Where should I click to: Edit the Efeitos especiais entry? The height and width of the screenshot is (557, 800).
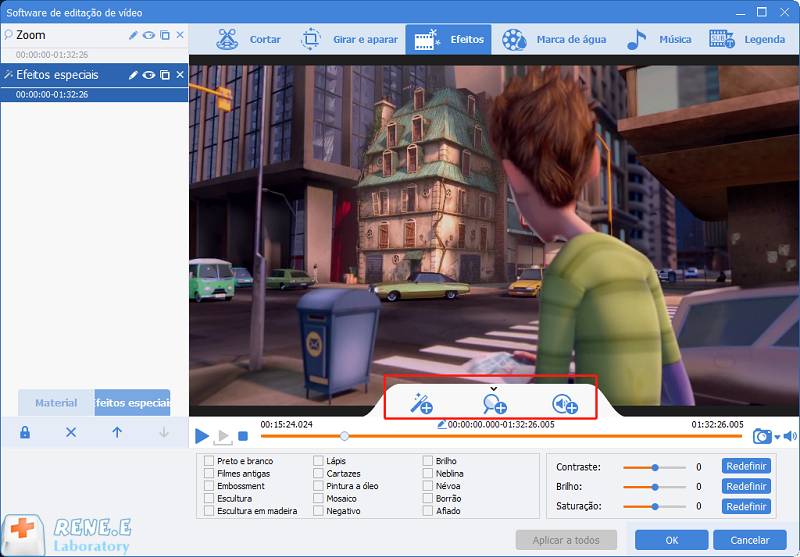[x=133, y=75]
